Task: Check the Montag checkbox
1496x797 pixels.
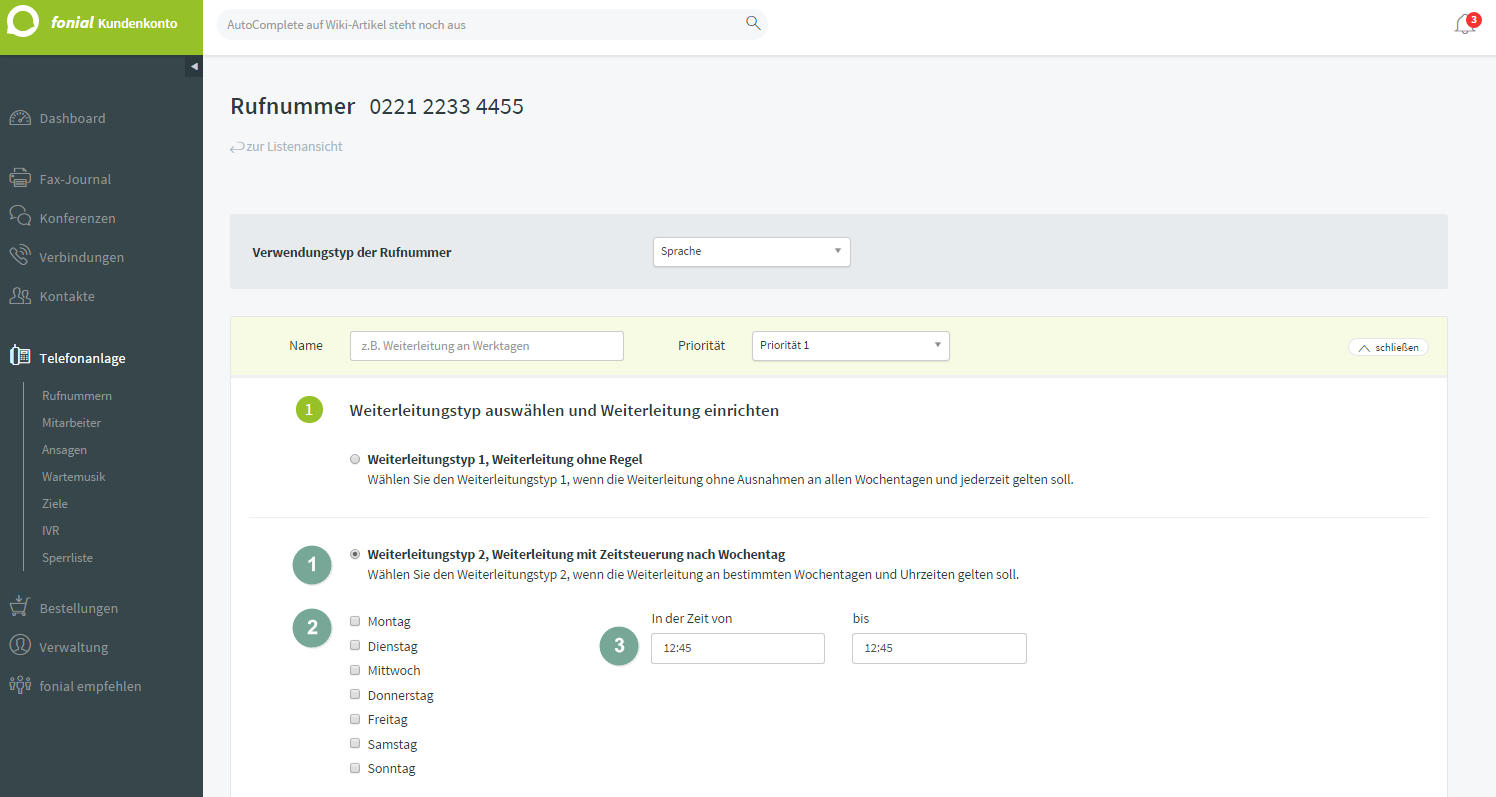Action: coord(355,621)
